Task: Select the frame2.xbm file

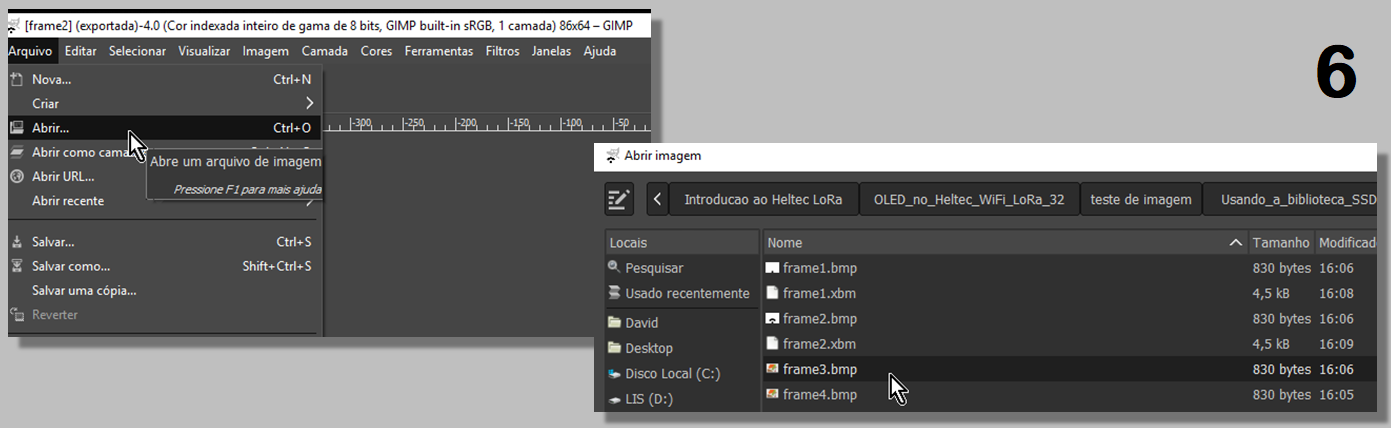Action: pos(819,344)
